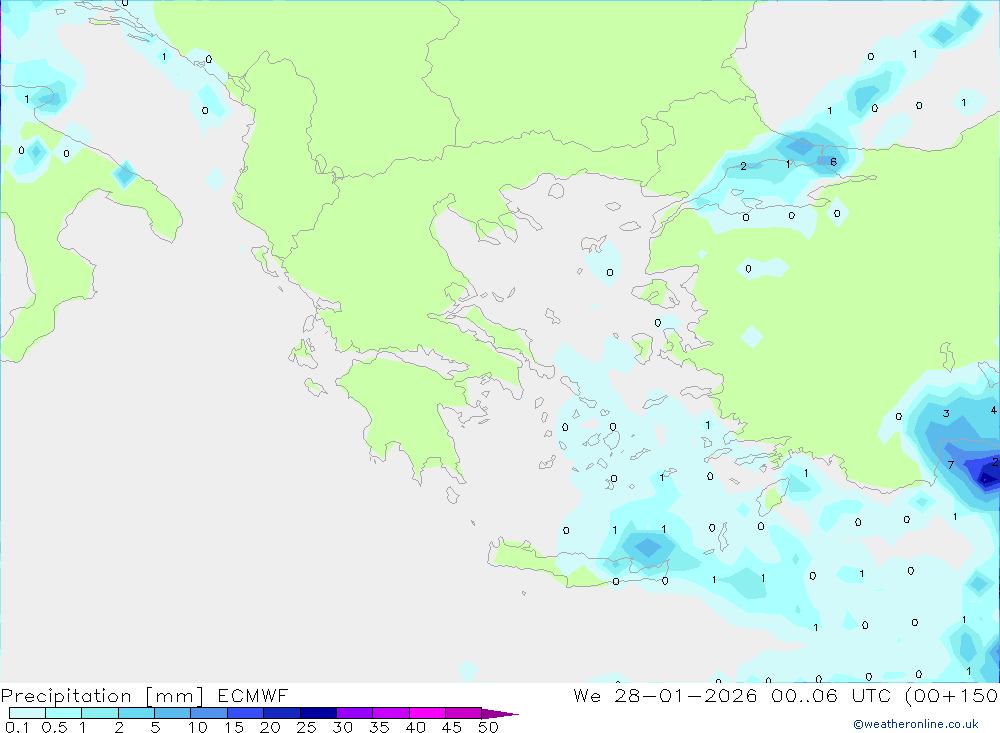Click the '(00+150' forecast offset text
1000x733 pixels.
(x=952, y=695)
